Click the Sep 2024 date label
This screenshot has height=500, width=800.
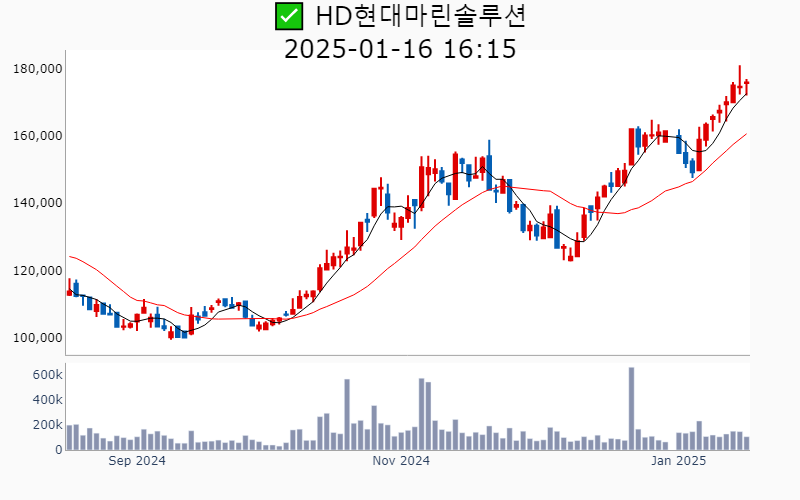[137, 461]
